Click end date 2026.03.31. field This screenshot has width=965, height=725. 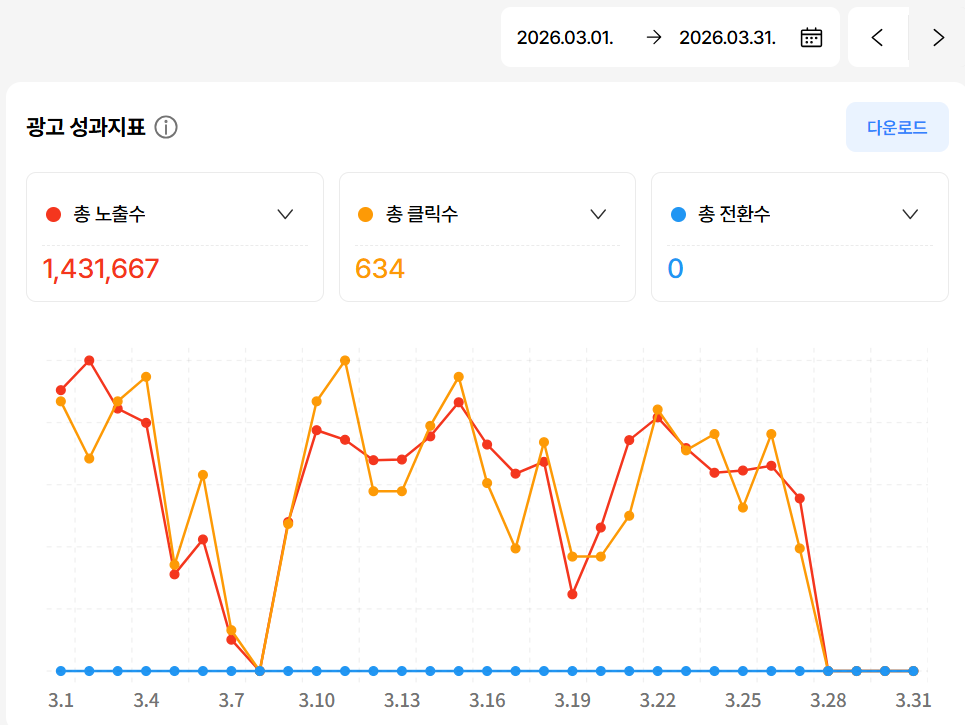(727, 38)
